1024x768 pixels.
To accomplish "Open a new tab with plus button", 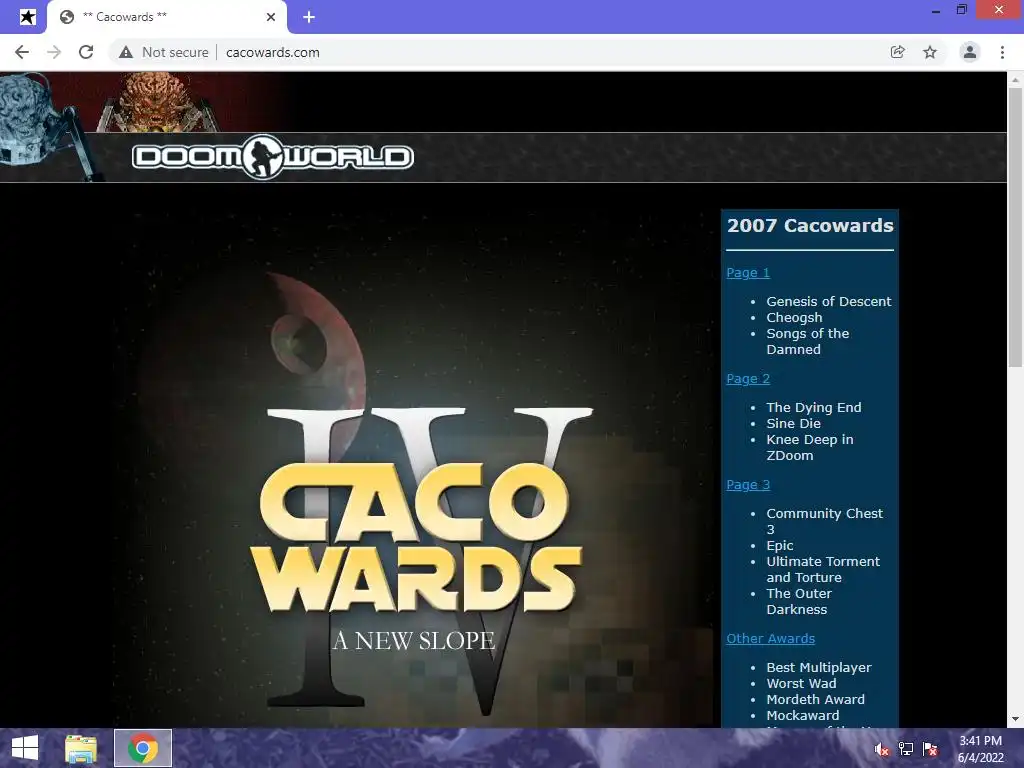I will coord(309,17).
